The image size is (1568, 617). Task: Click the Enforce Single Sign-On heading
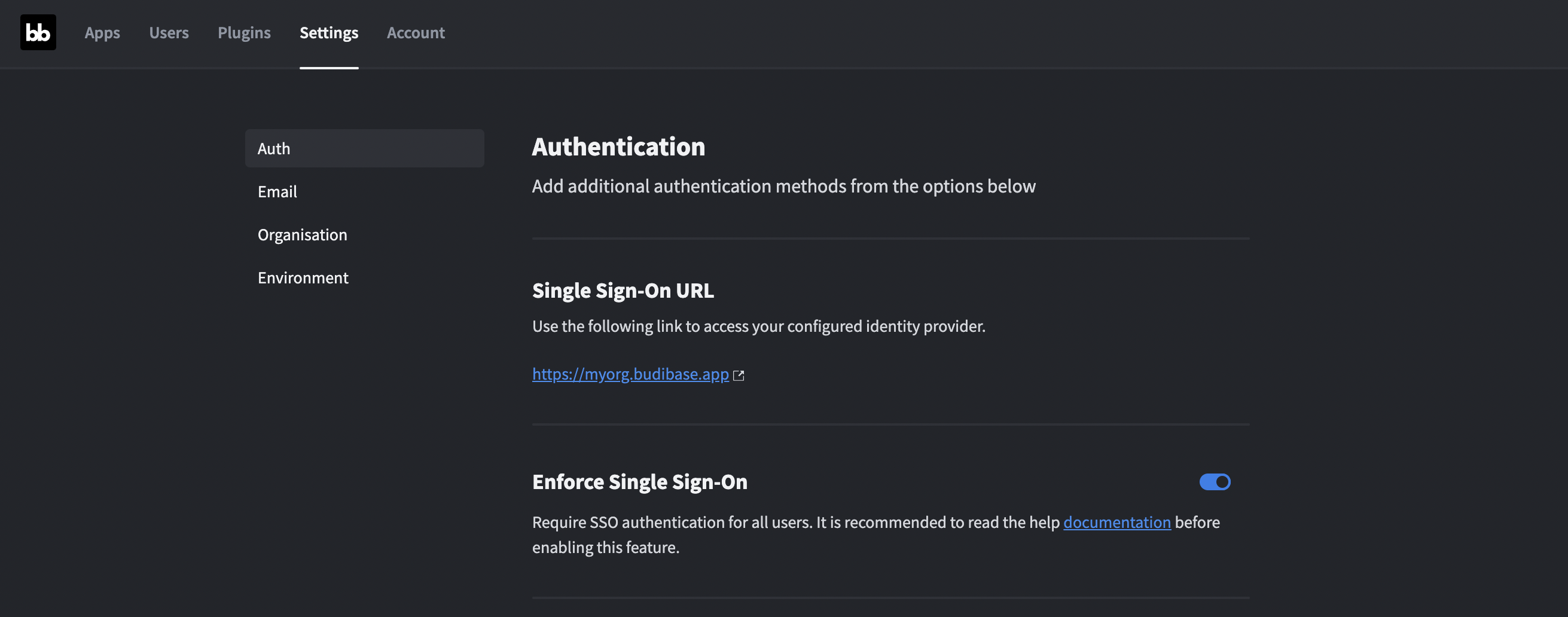tap(640, 482)
